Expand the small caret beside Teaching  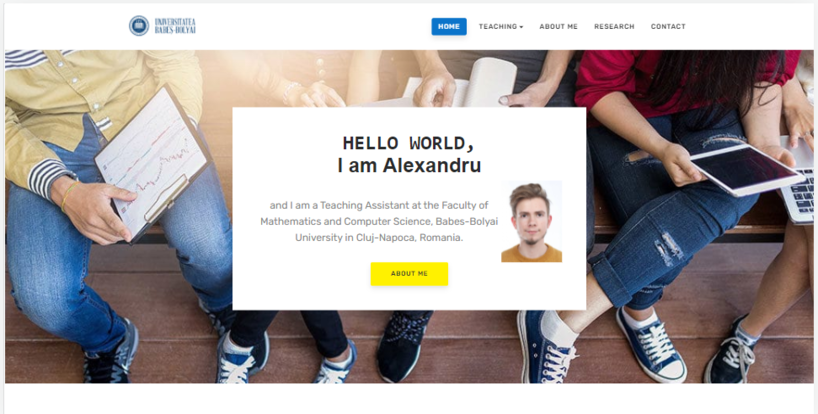click(x=521, y=27)
